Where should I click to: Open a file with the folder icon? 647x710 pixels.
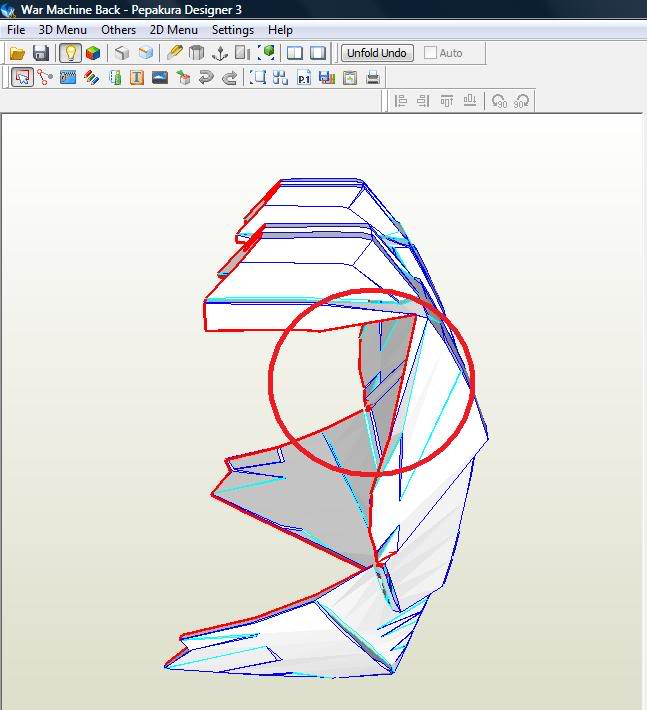coord(17,53)
